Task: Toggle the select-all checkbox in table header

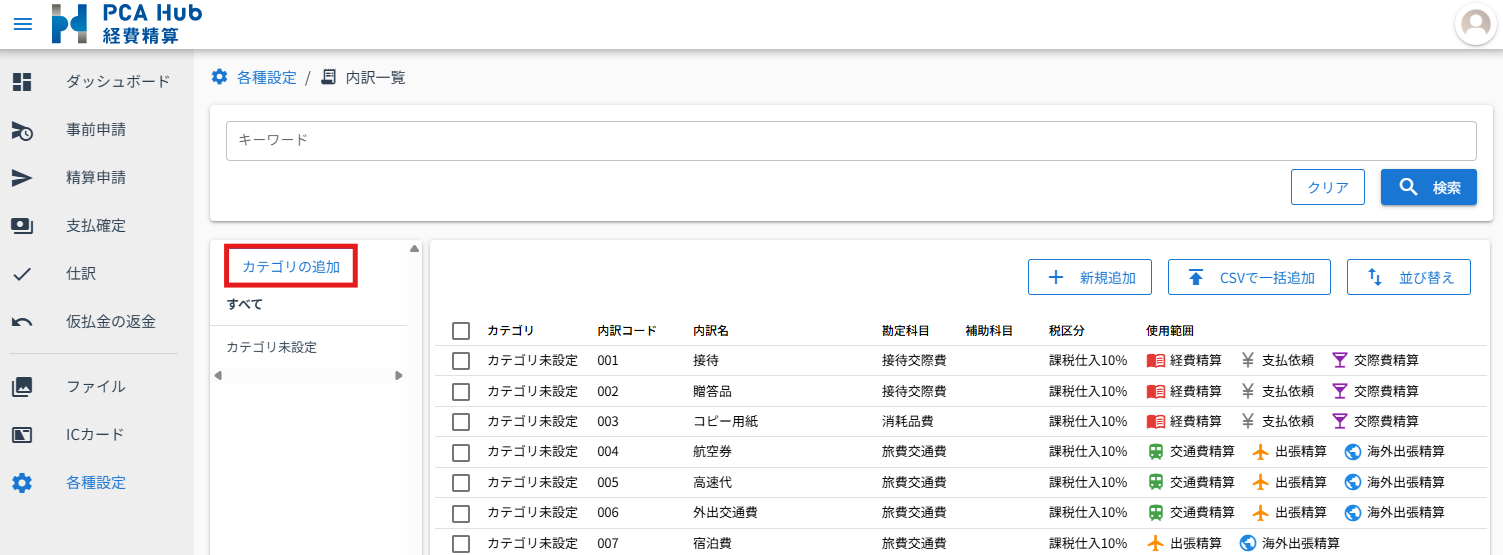Action: pos(461,331)
